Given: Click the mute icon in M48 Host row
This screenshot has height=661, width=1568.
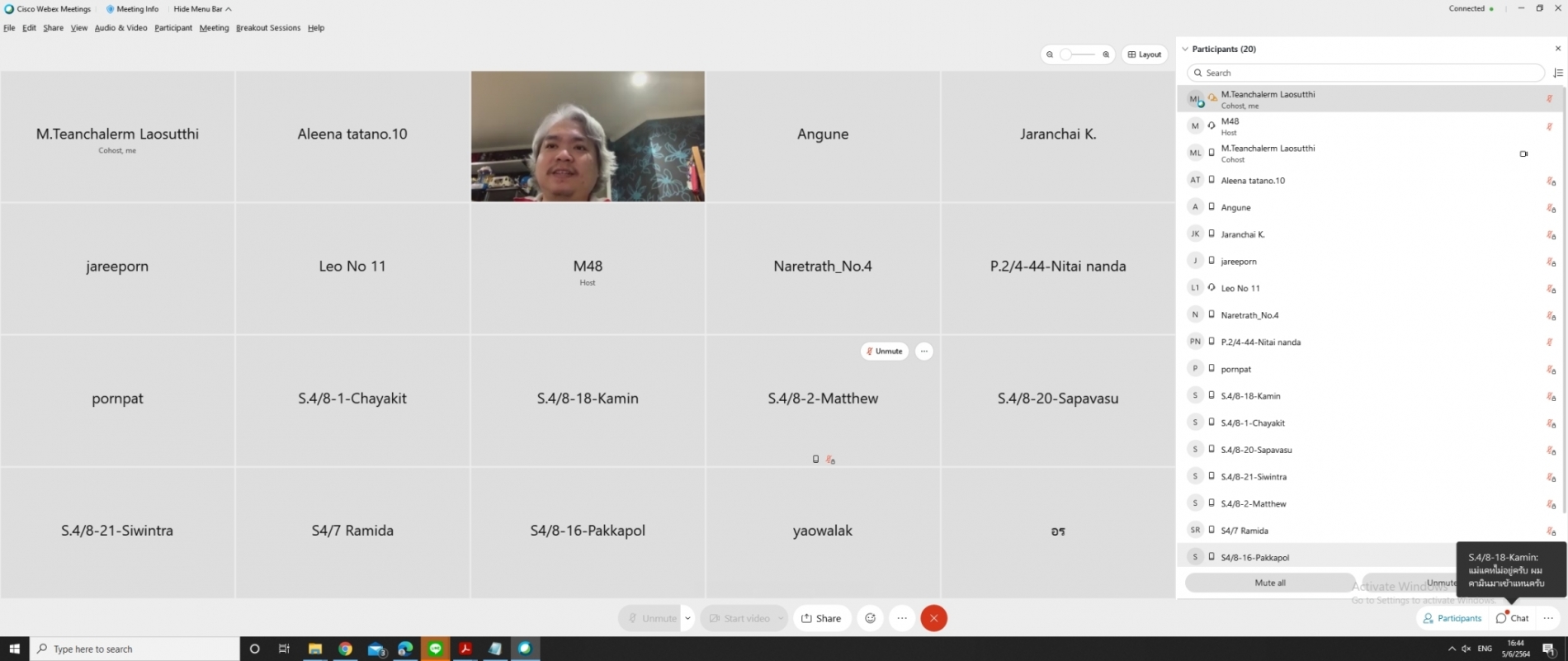Looking at the screenshot, I should [1549, 126].
